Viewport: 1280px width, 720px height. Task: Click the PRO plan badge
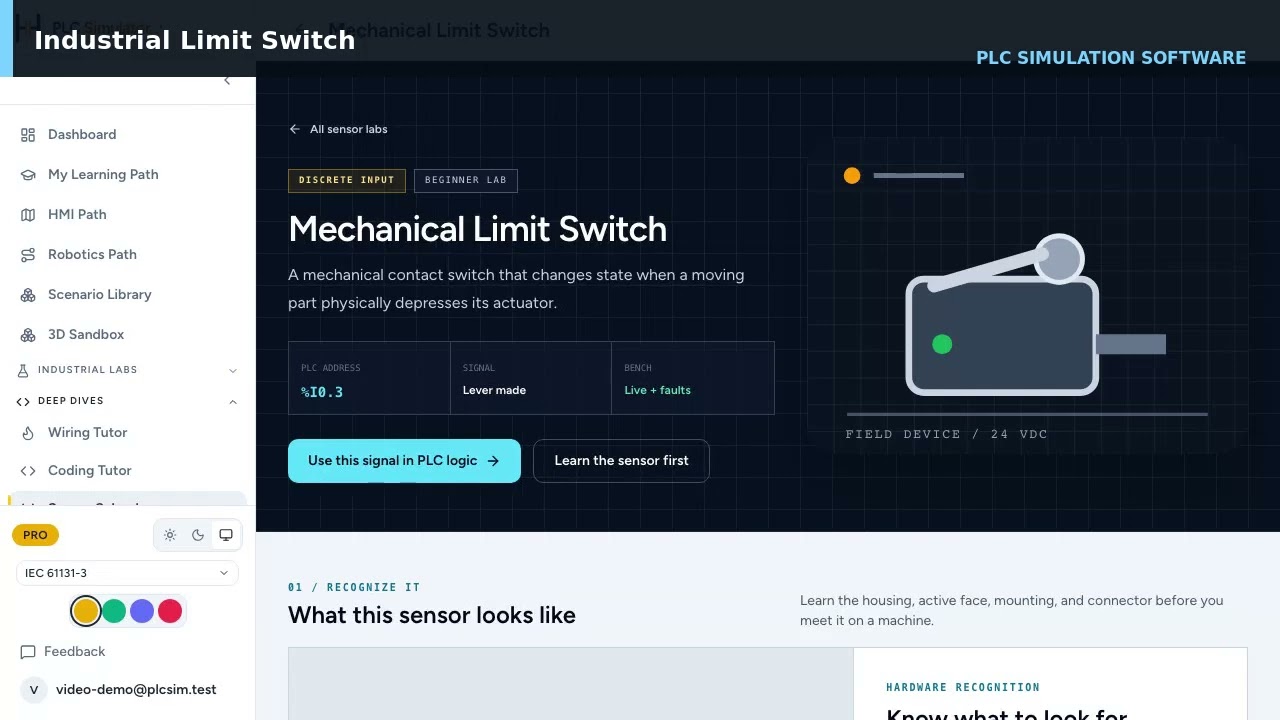click(x=35, y=535)
